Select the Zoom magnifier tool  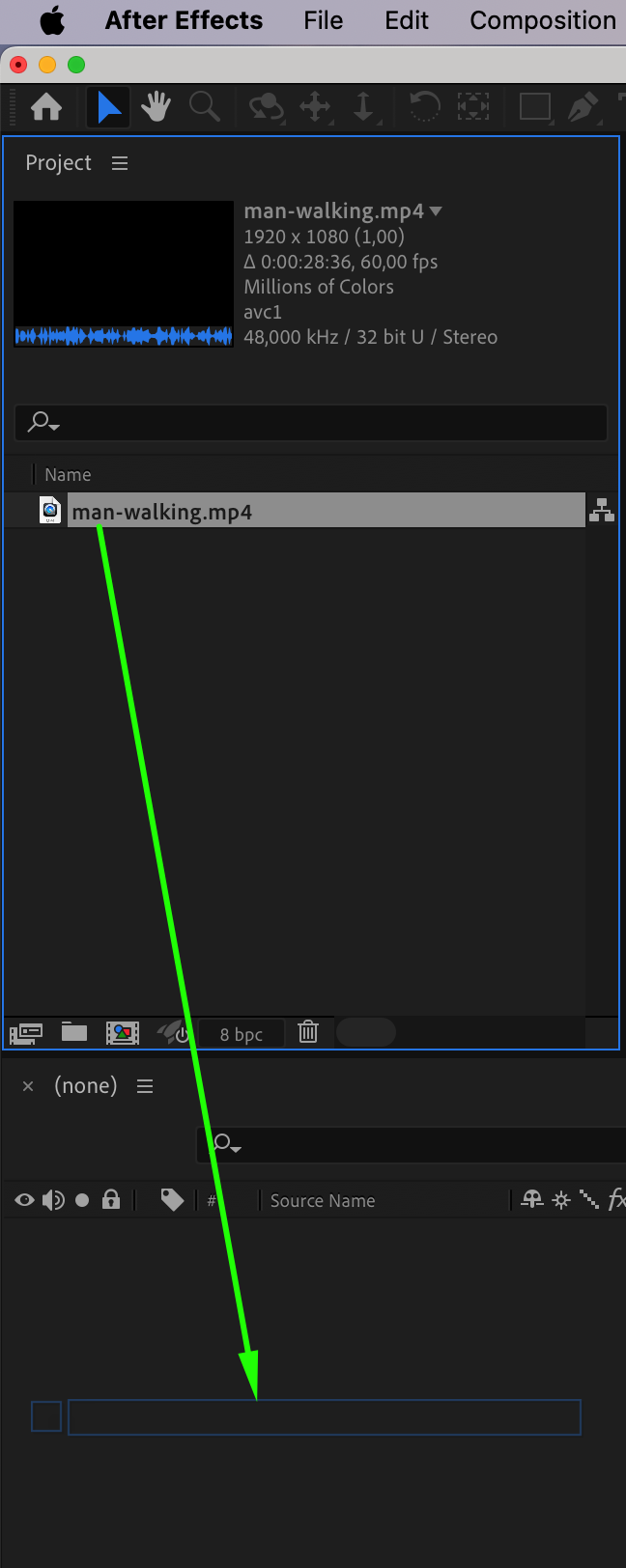tap(204, 107)
